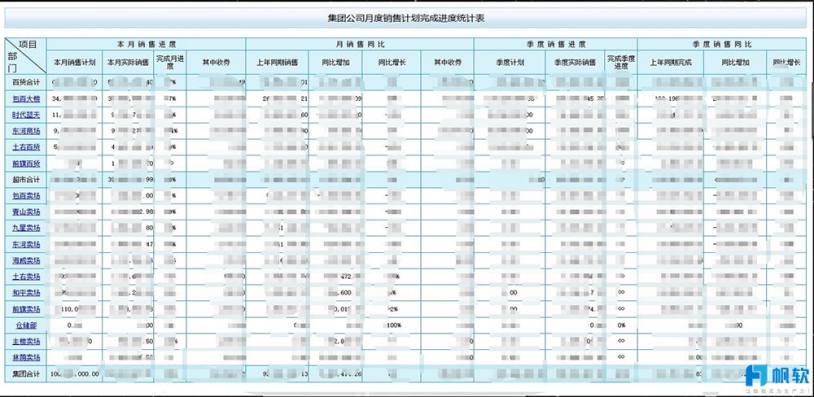Image resolution: width=814 pixels, height=397 pixels.
Task: Open the 前旗百货 link
Action: tap(26, 163)
